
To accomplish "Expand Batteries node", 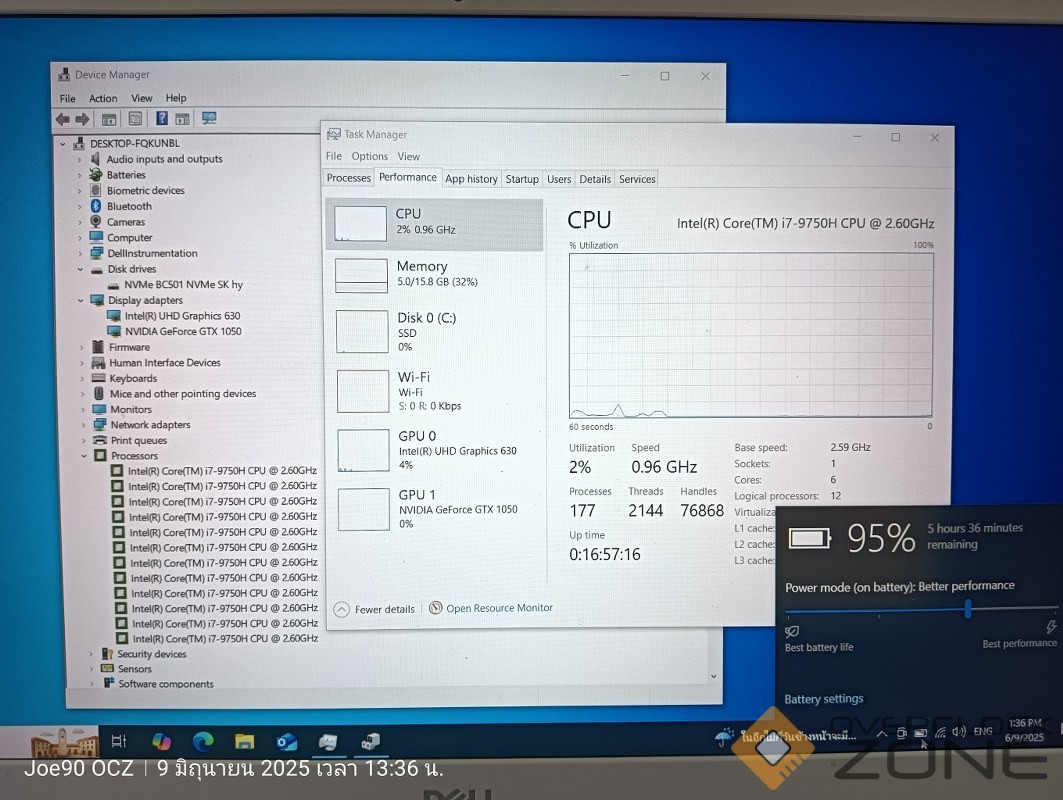I will tap(79, 175).
